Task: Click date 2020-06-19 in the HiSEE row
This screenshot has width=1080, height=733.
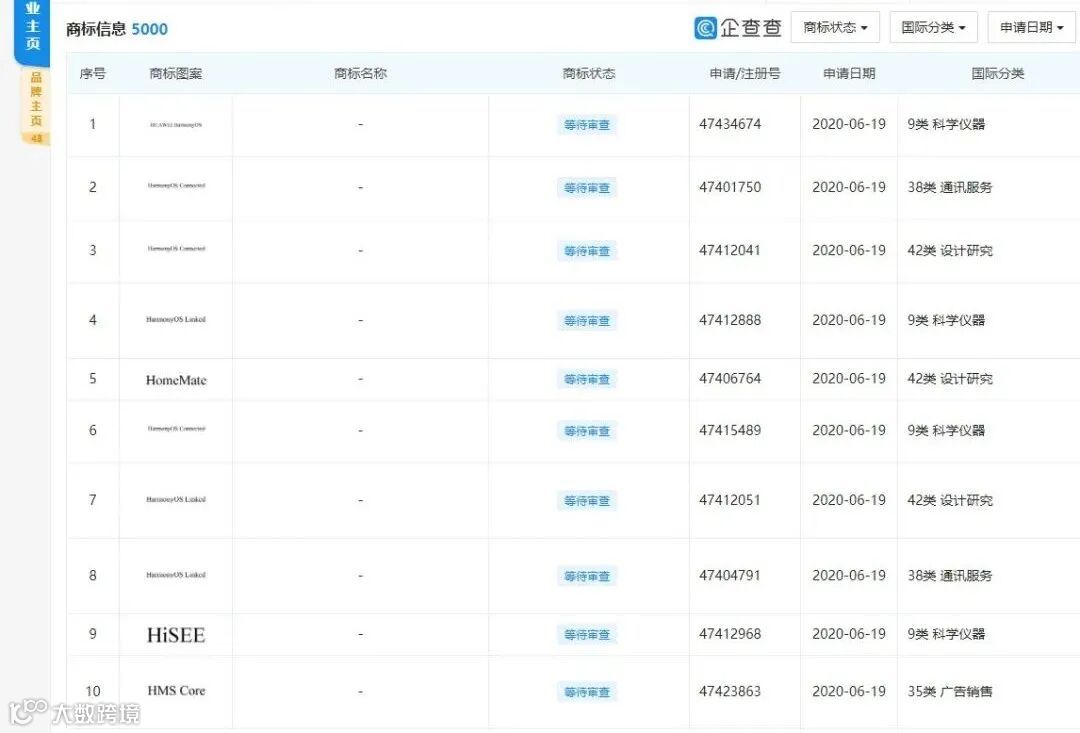Action: [x=849, y=634]
